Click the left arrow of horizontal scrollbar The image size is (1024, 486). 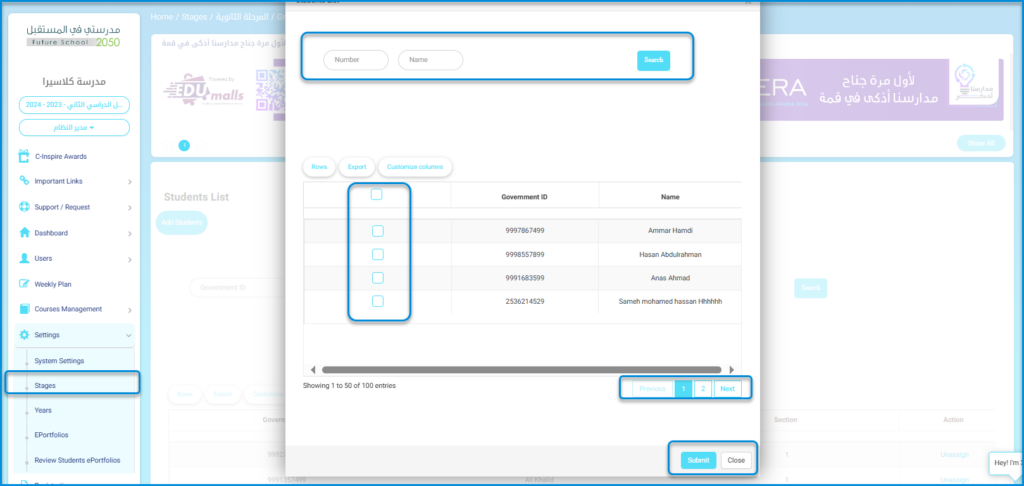click(313, 369)
